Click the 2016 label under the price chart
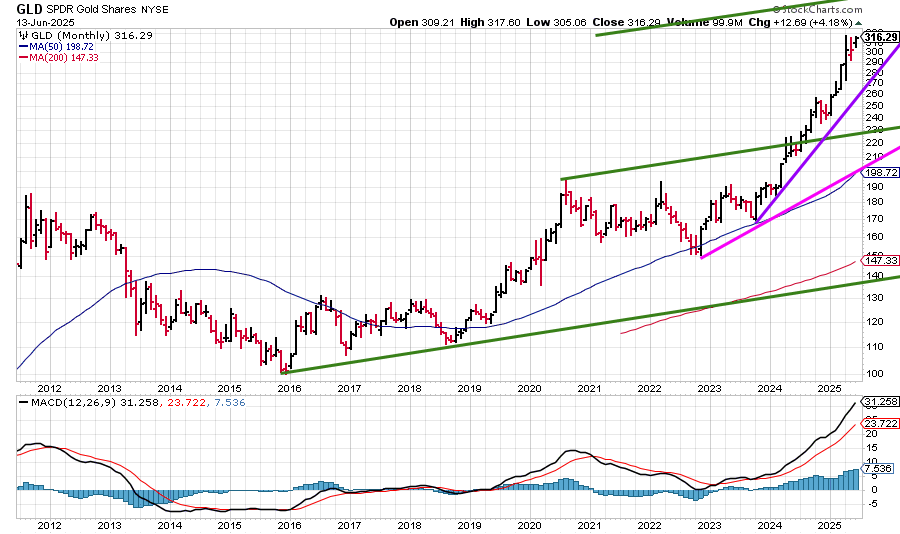 289,389
